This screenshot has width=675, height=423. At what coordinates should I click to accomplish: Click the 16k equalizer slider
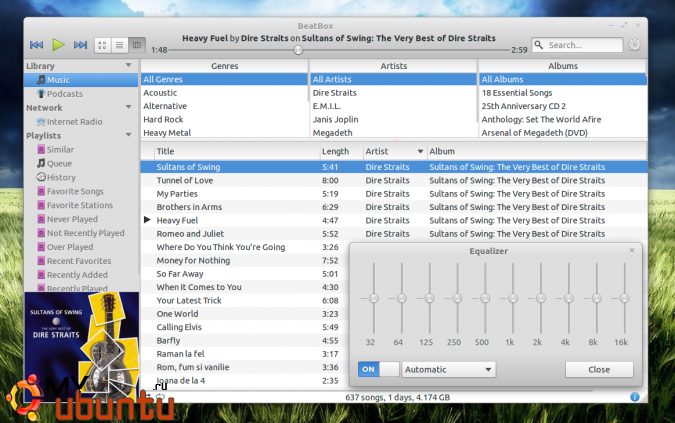pyautogui.click(x=624, y=298)
